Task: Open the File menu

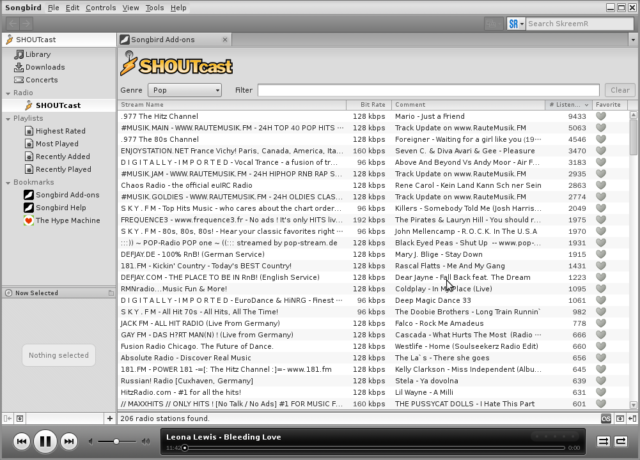Action: click(53, 8)
